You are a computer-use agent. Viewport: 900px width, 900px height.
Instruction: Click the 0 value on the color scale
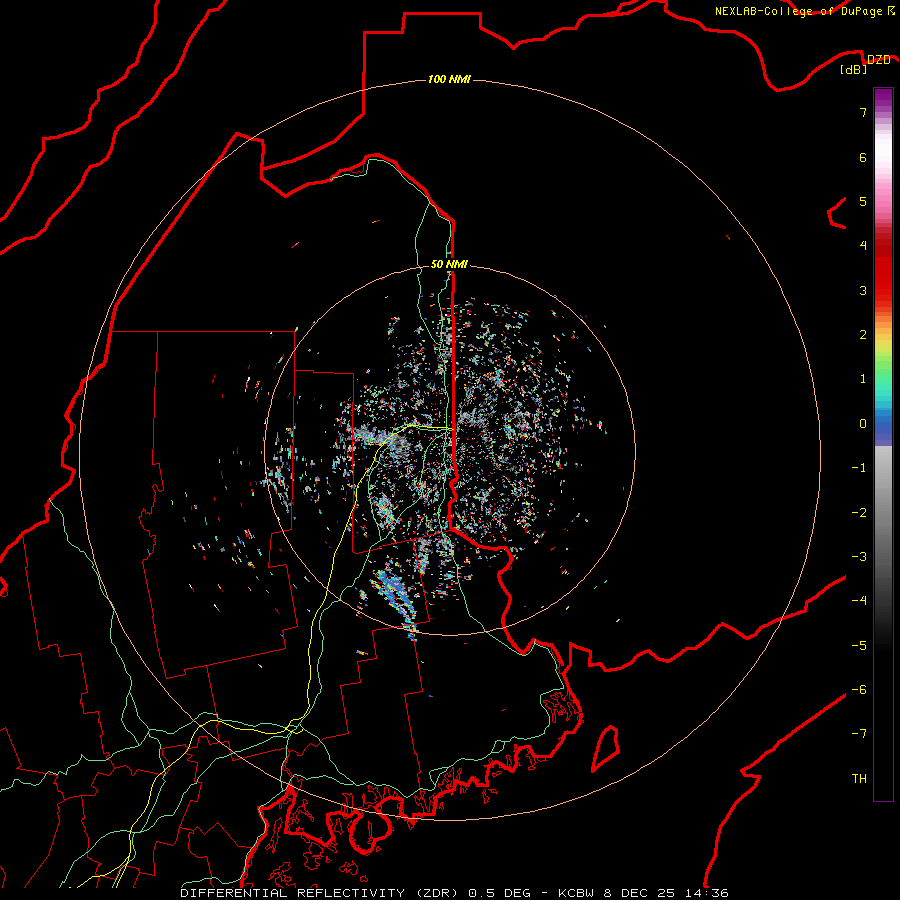(863, 424)
